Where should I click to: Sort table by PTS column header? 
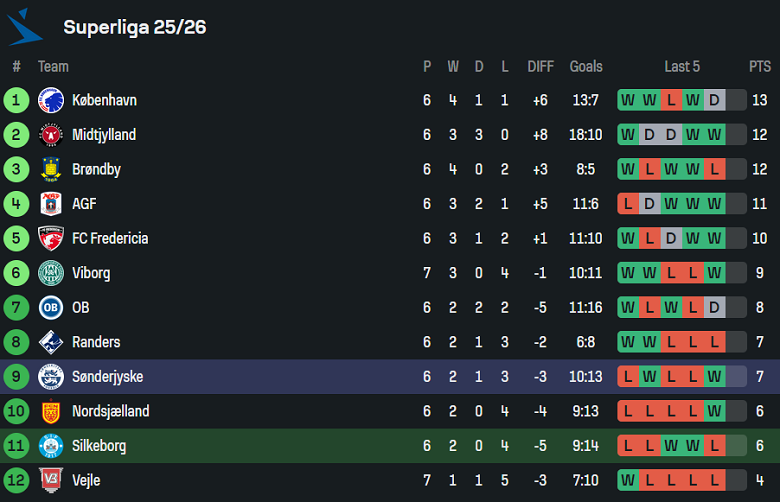pyautogui.click(x=759, y=67)
